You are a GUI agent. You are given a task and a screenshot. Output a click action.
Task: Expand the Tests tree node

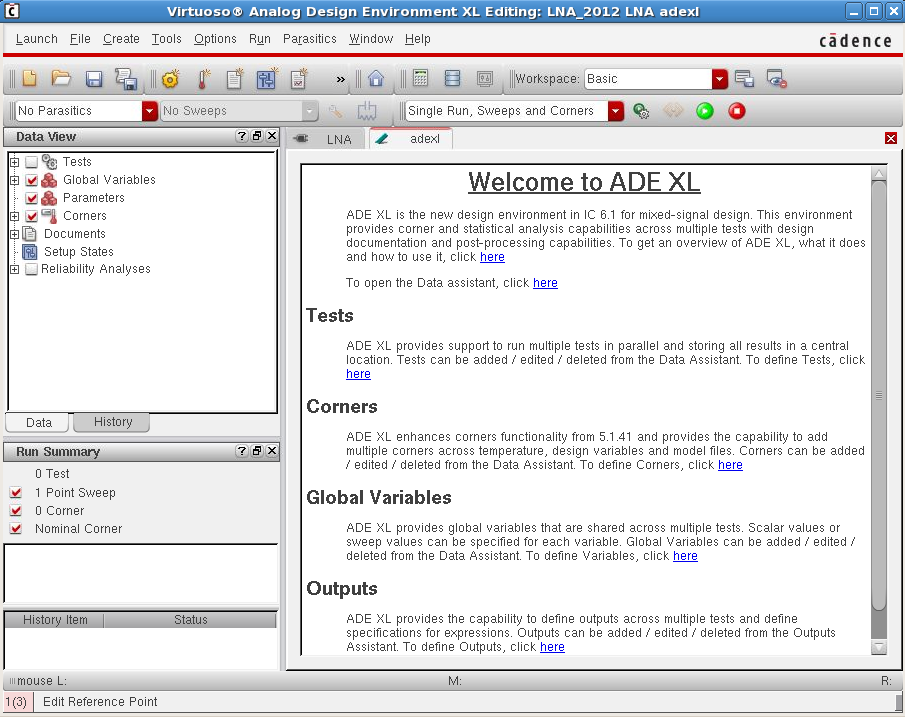(14, 162)
